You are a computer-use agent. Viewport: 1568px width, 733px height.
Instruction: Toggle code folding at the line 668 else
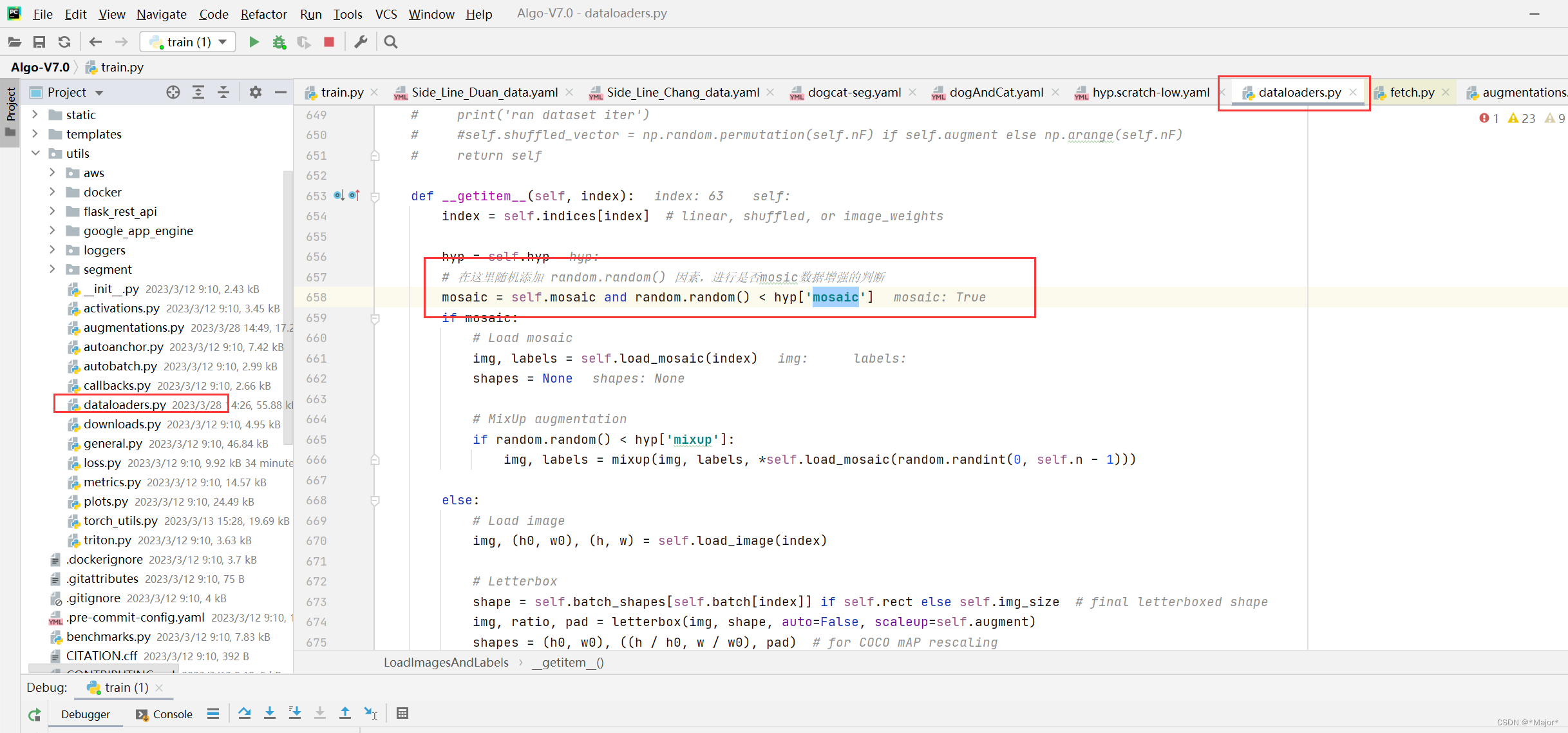coord(375,500)
